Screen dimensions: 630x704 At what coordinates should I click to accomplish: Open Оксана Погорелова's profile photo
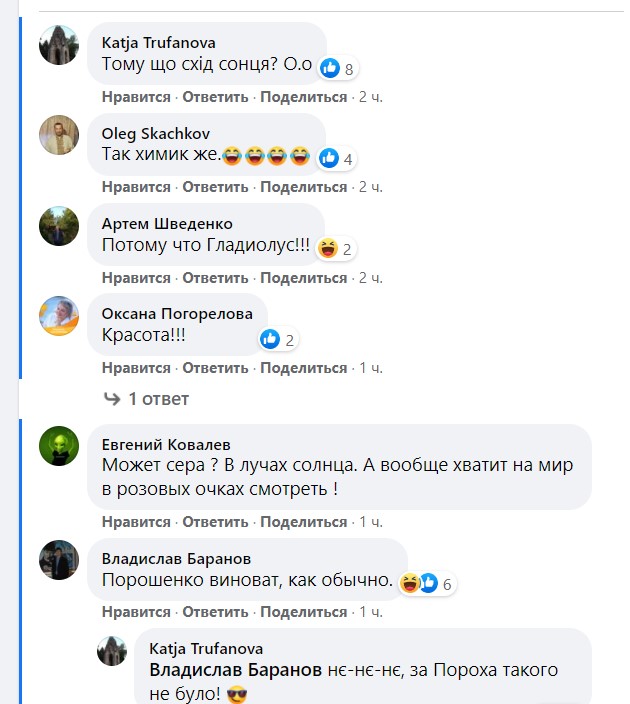click(59, 315)
